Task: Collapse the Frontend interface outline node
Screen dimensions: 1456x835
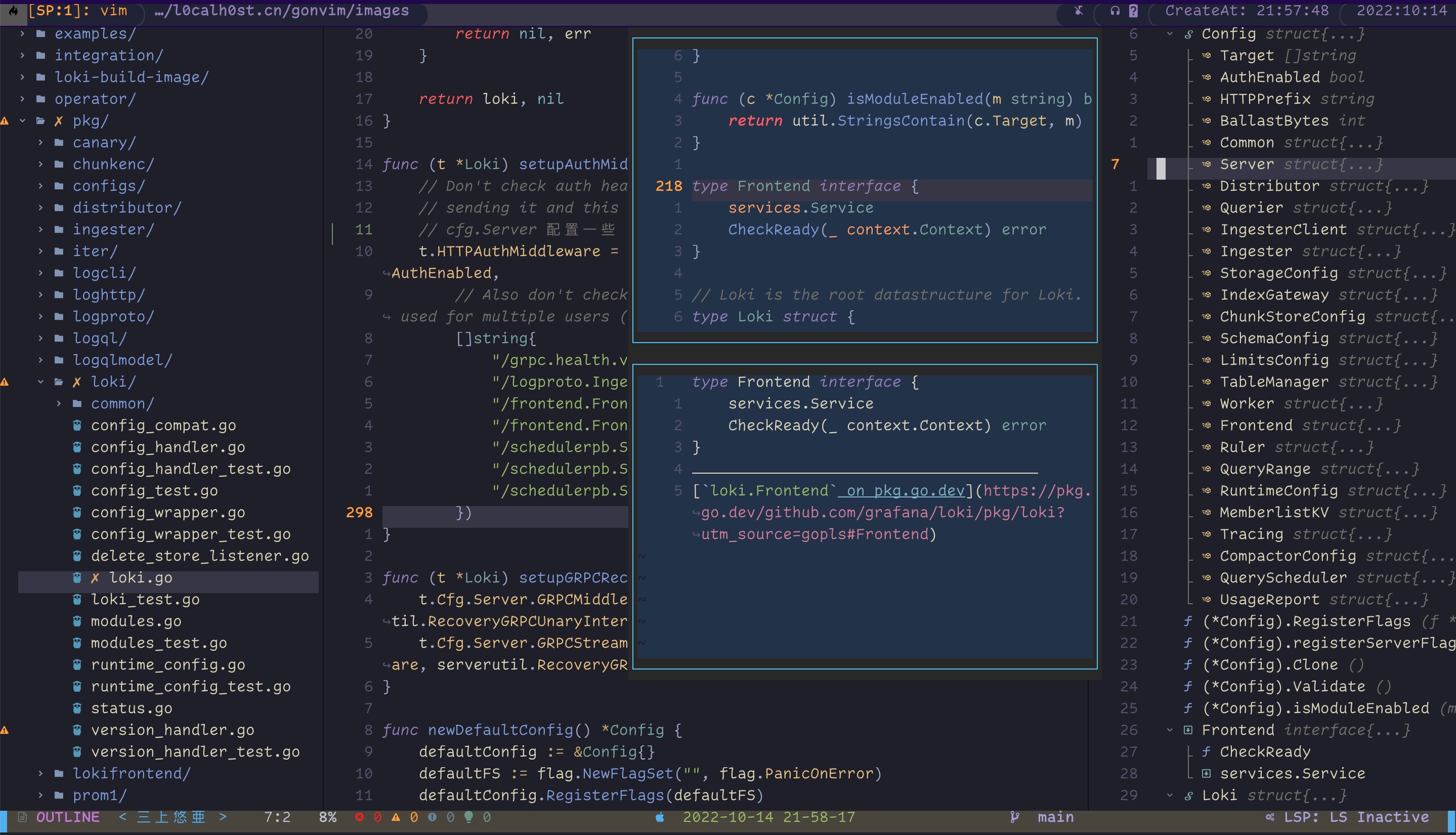Action: tap(1170, 730)
